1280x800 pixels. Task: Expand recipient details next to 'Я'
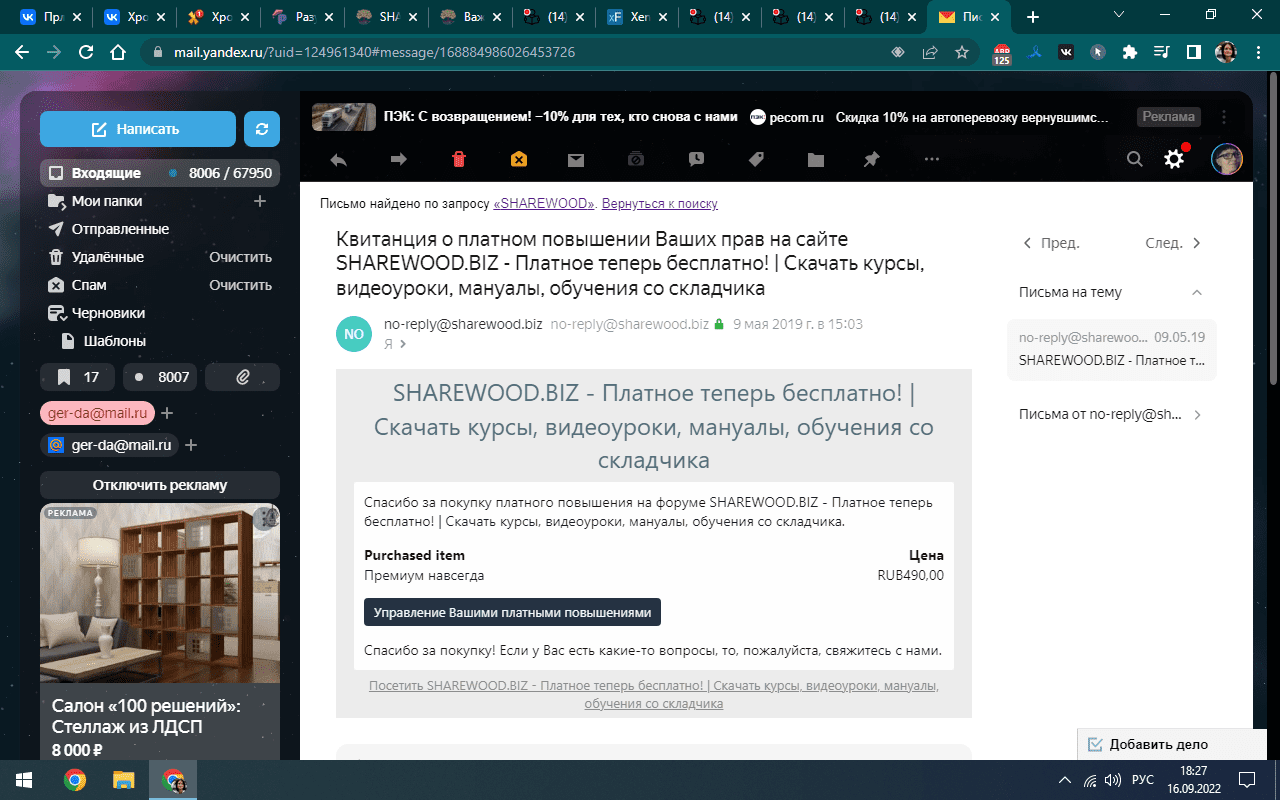click(x=403, y=344)
